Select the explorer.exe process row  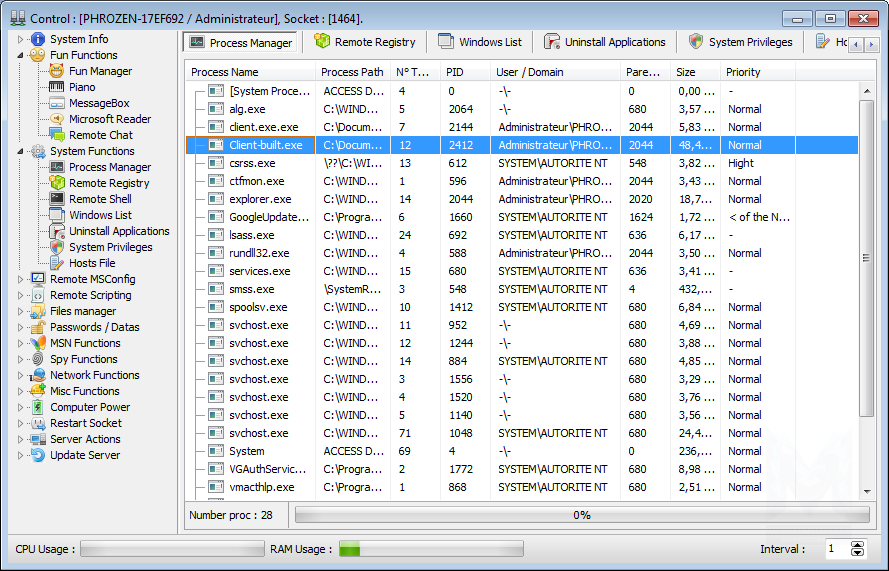point(260,199)
